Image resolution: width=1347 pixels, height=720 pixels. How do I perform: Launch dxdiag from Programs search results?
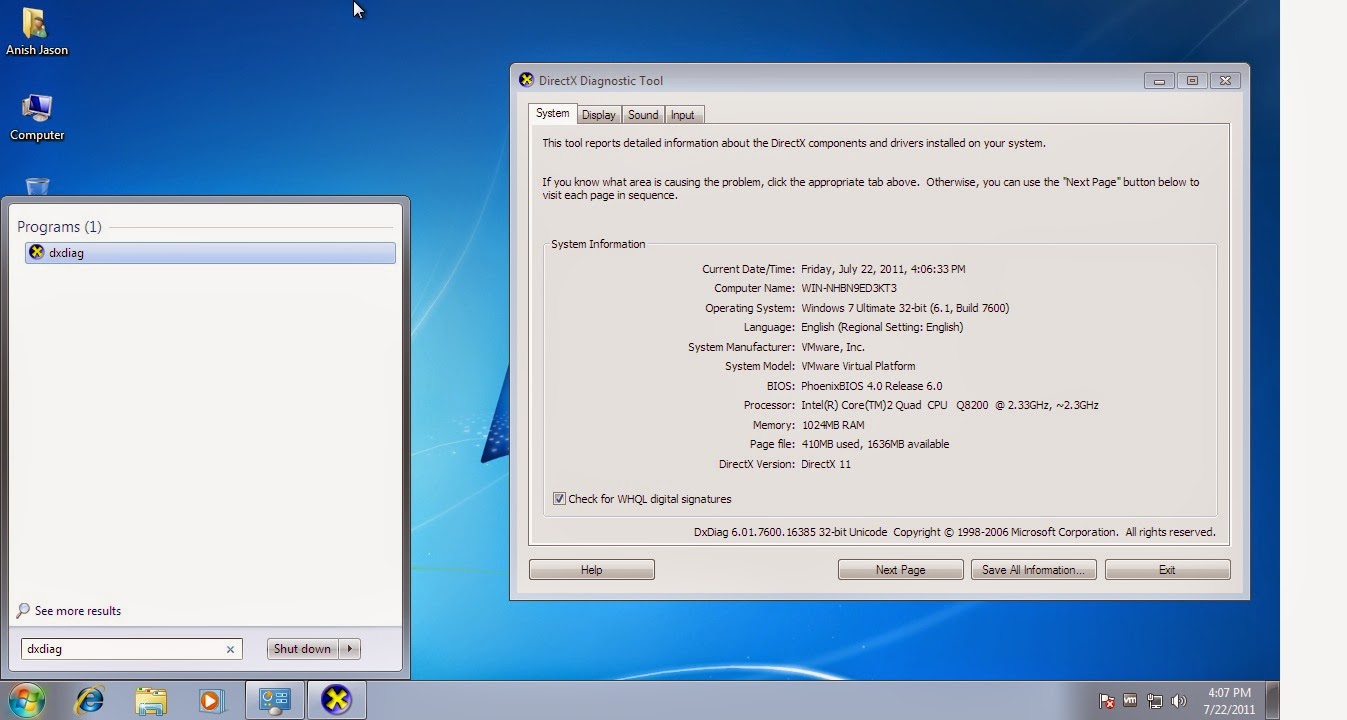(x=210, y=253)
